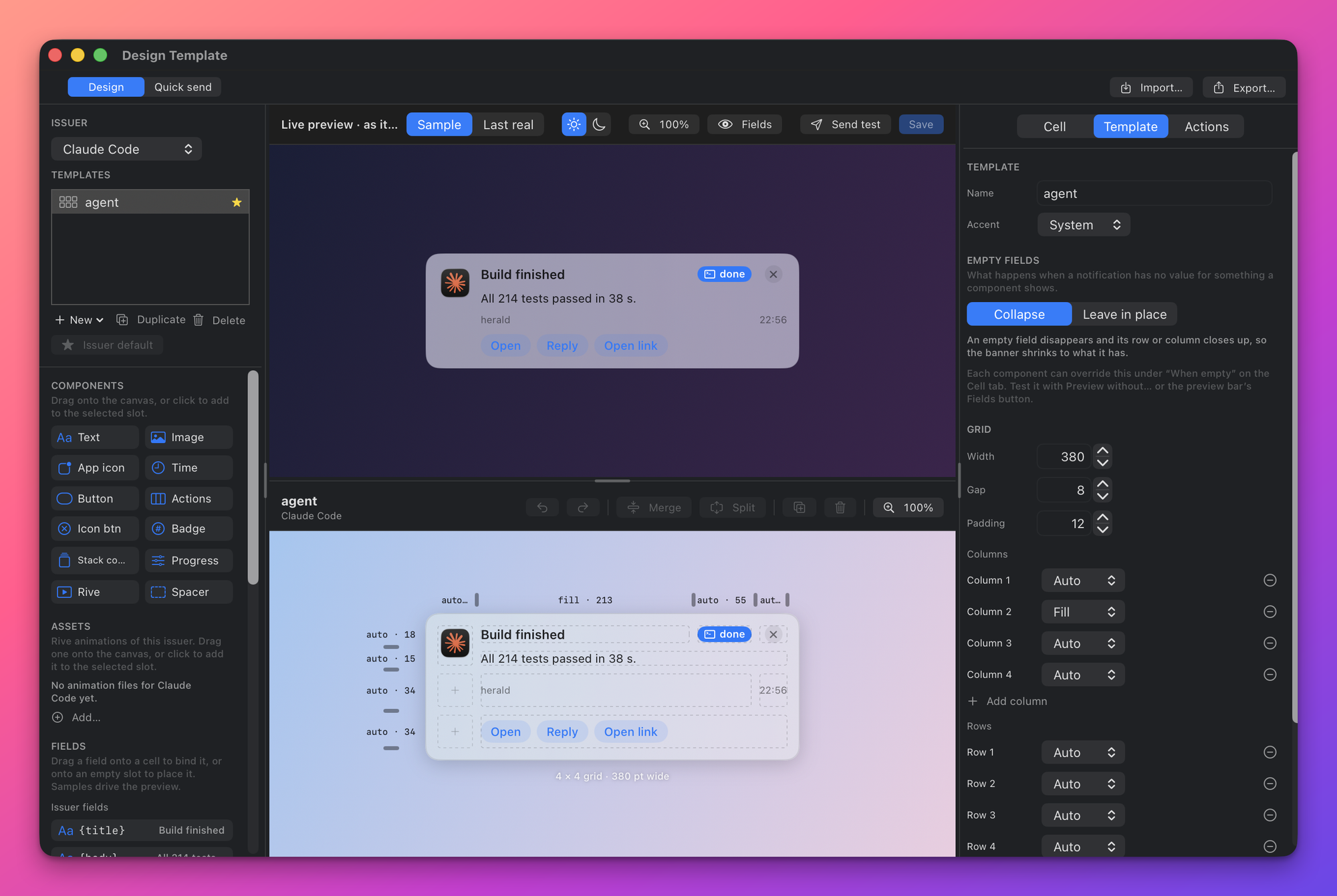The height and width of the screenshot is (896, 1337).
Task: Add the Progress component
Action: [189, 561]
